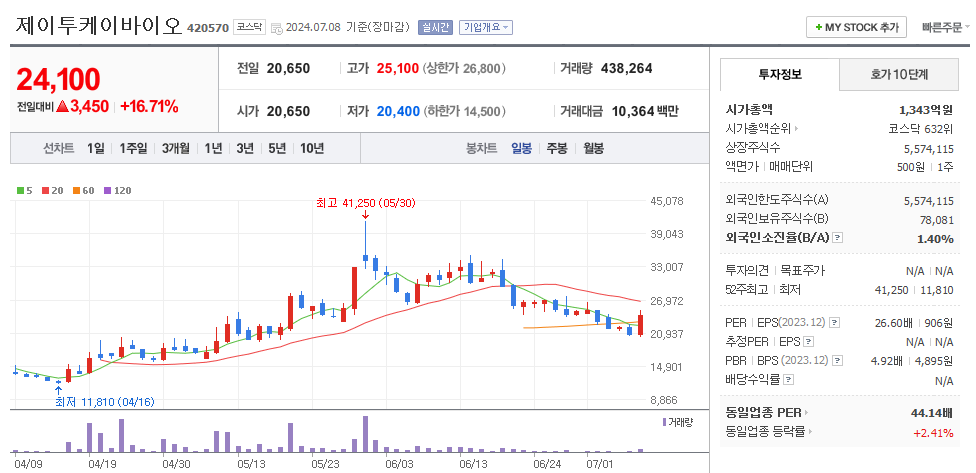Click the 시가총액 value 1,343억원
The width and height of the screenshot is (976, 473).
point(926,110)
